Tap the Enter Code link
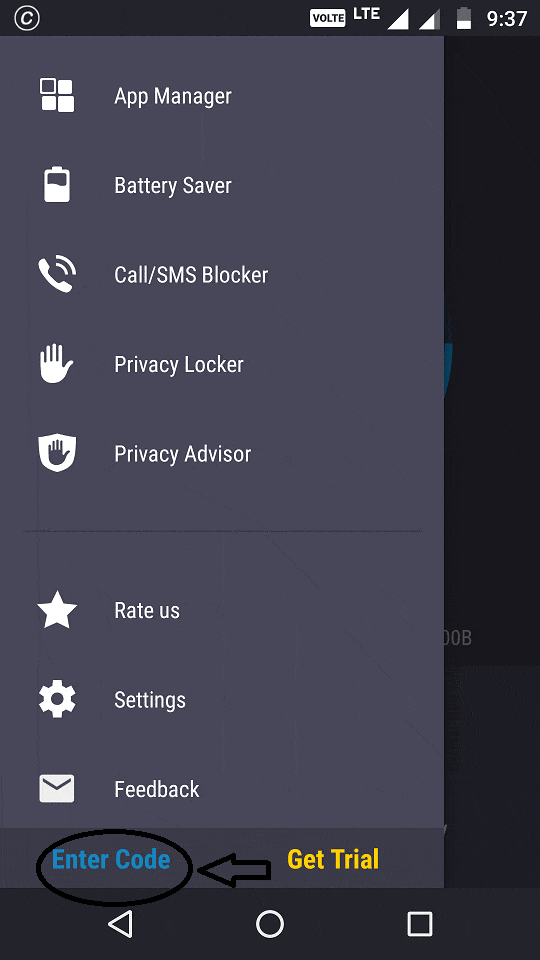Viewport: 540px width, 960px height. 111,860
